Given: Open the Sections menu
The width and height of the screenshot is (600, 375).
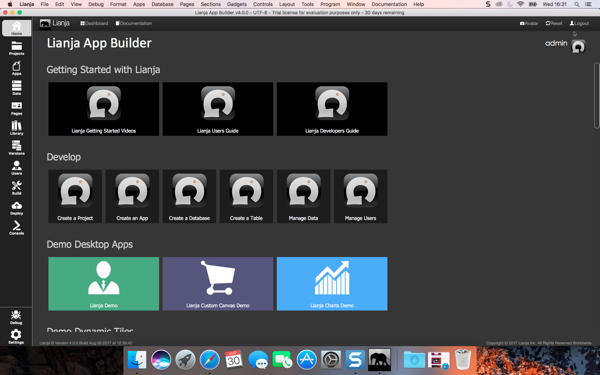Looking at the screenshot, I should click(x=210, y=4).
